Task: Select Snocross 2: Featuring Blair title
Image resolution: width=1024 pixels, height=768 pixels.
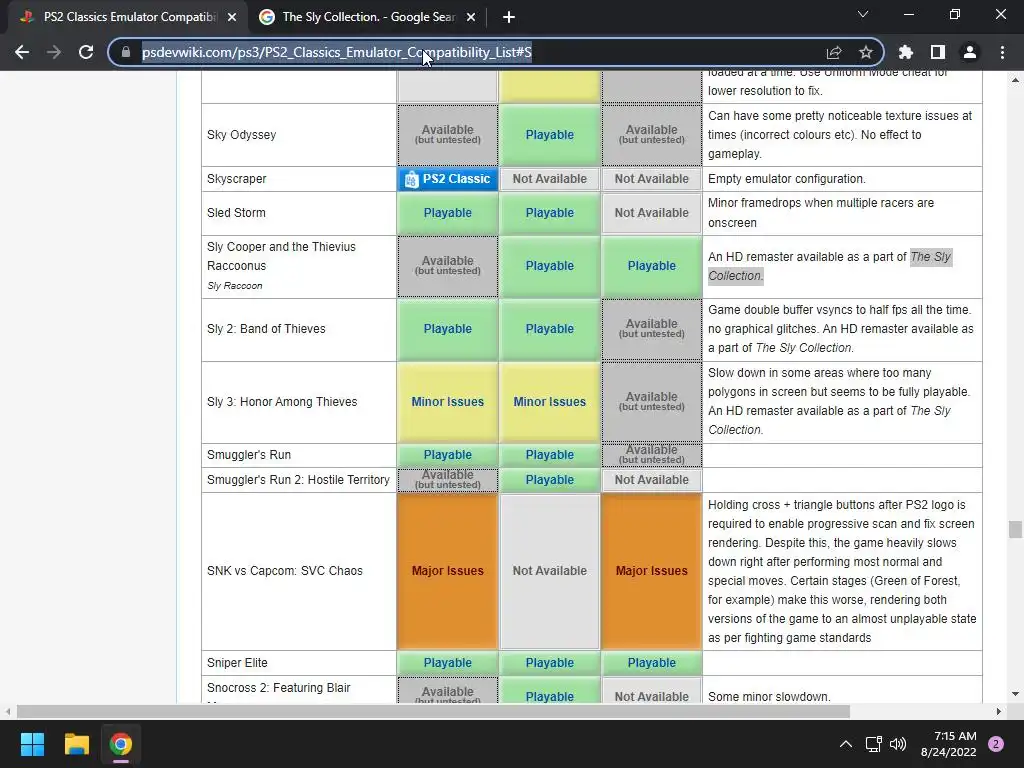Action: pos(279,688)
